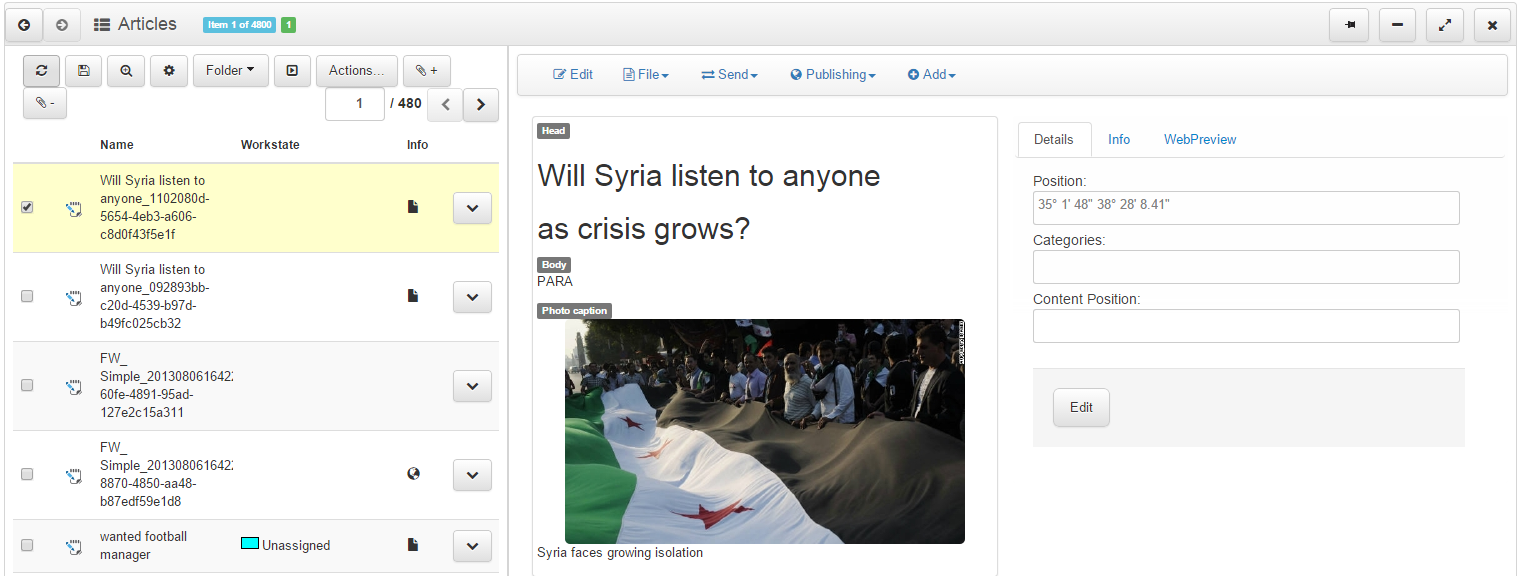Image resolution: width=1521 pixels, height=576 pixels.
Task: Click caption text Syria faces growing isolation
Action: coord(620,553)
